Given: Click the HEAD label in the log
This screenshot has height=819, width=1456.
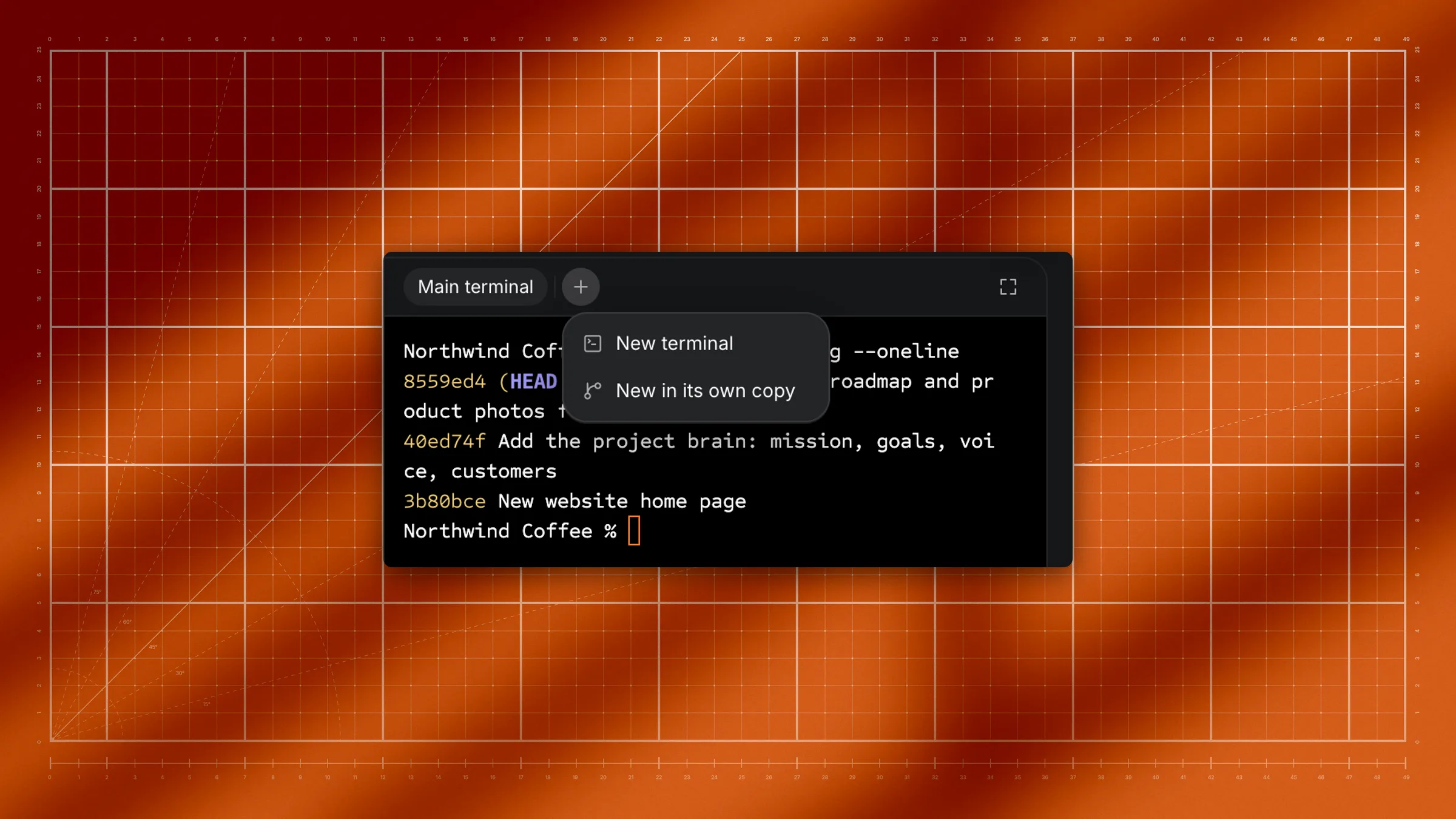Looking at the screenshot, I should pyautogui.click(x=533, y=381).
